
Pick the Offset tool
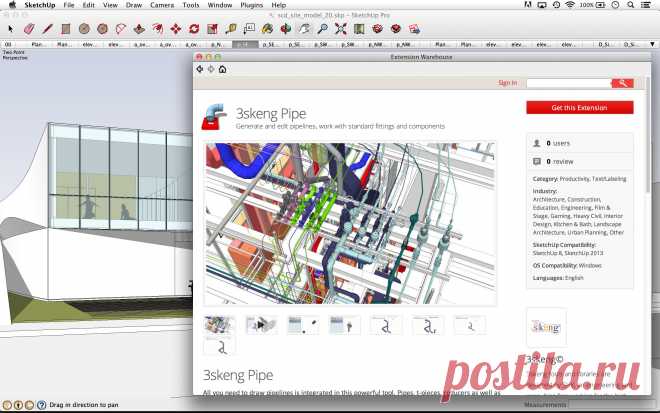click(157, 29)
